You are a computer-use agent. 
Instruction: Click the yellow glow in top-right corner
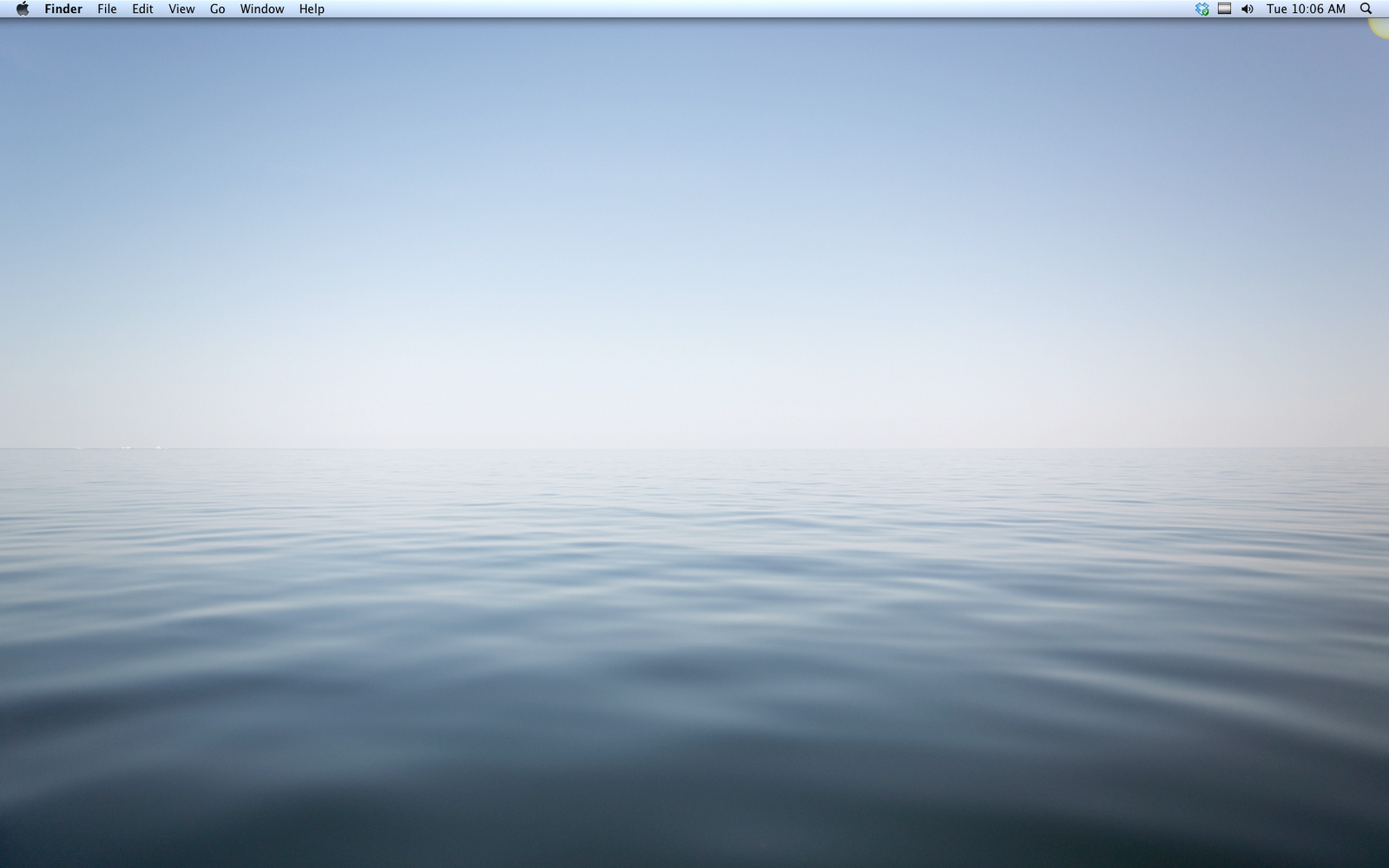(1380, 27)
